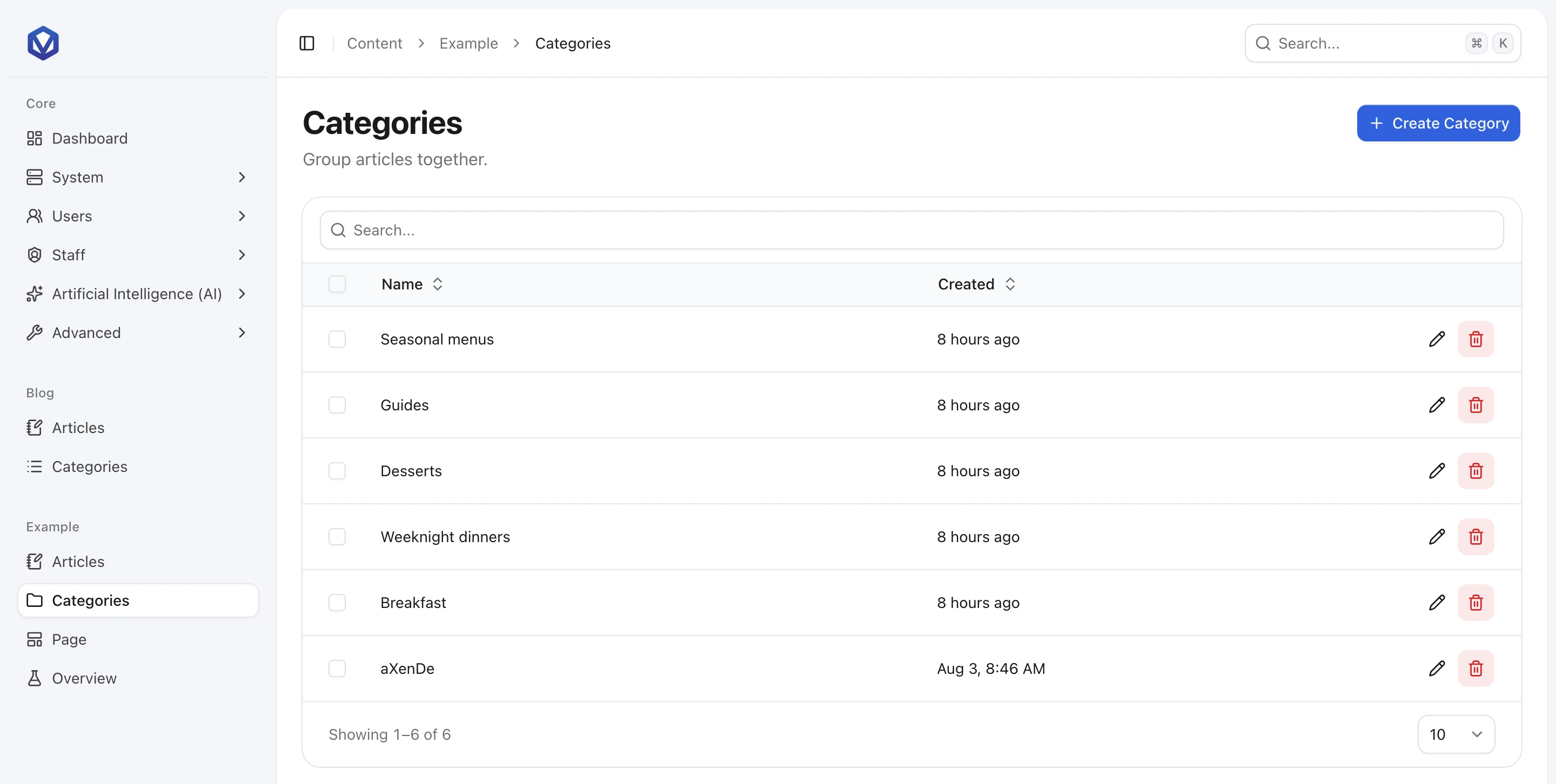The image size is (1556, 784).
Task: Click the Create Category button
Action: [1438, 123]
